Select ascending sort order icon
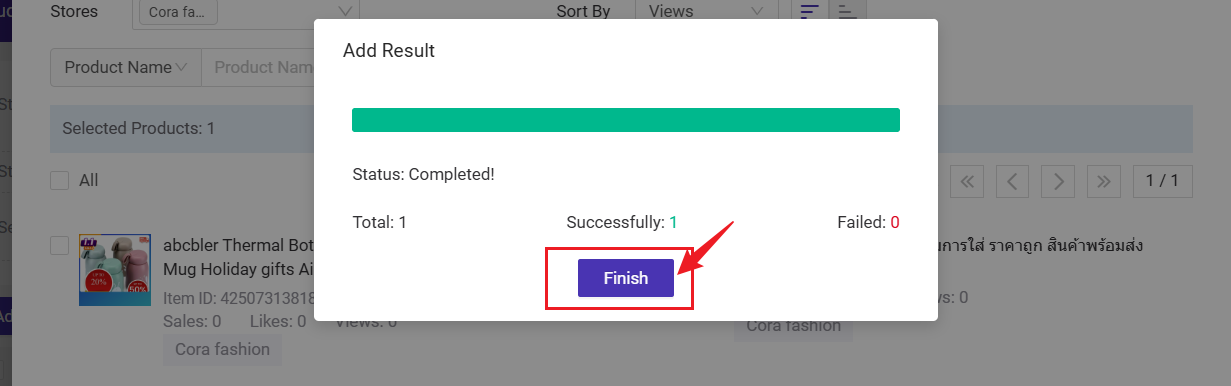 (x=847, y=11)
